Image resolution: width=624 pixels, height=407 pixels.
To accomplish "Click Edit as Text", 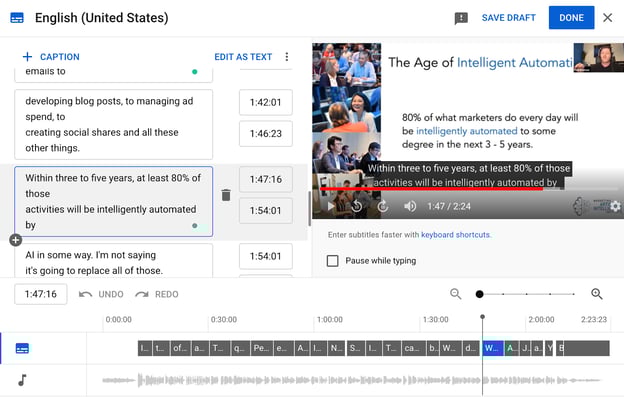I will click(243, 57).
